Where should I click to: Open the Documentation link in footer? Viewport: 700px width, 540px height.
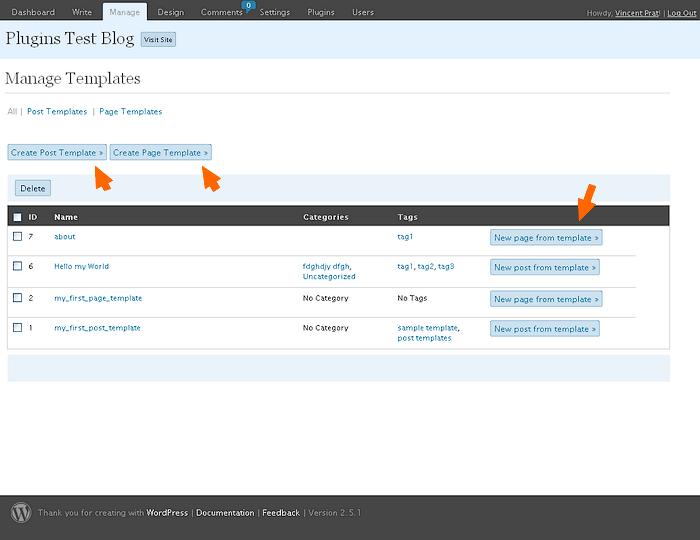click(x=225, y=513)
